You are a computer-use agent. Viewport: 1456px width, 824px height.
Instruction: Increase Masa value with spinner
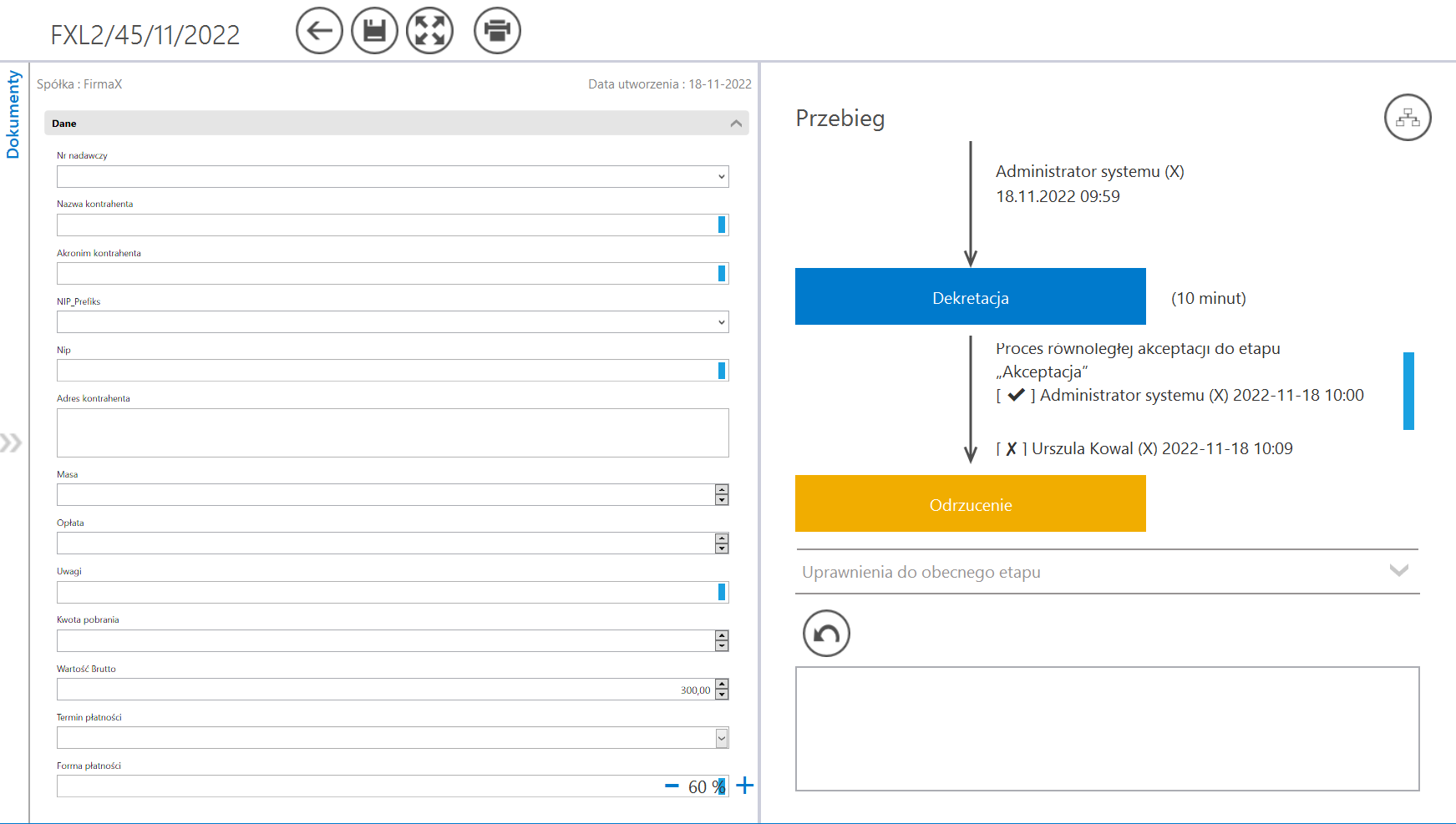722,490
